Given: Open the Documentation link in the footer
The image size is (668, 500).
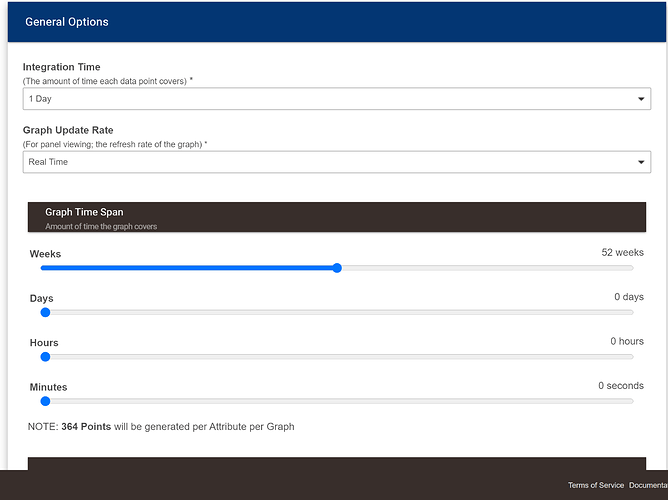Looking at the screenshot, I should (648, 486).
